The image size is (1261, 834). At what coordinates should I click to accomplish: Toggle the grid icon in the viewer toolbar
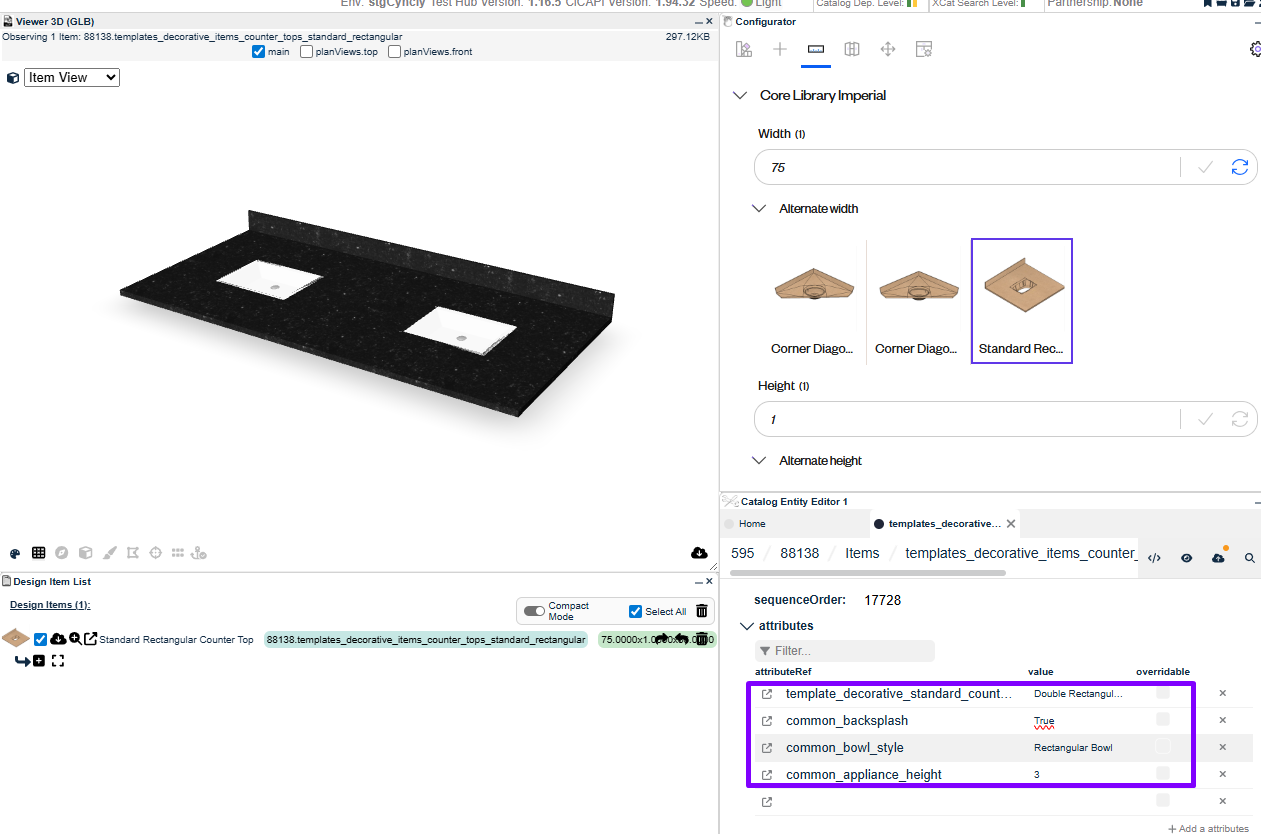click(38, 553)
